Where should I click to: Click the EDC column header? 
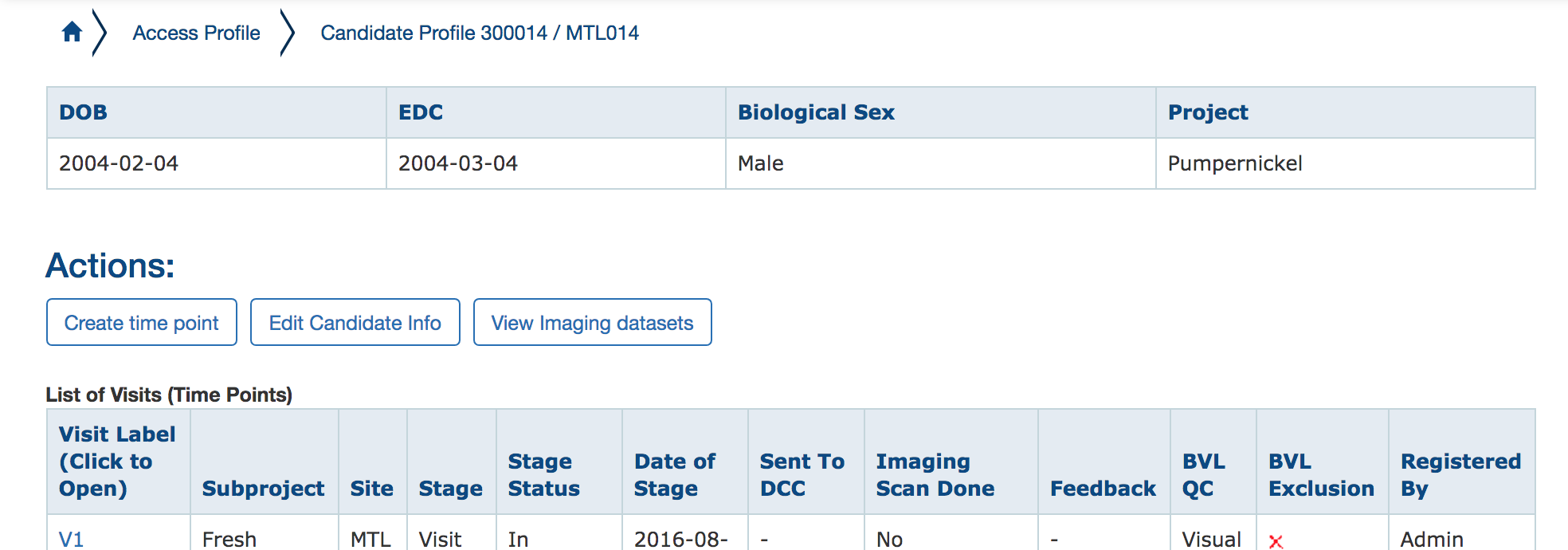(x=421, y=112)
